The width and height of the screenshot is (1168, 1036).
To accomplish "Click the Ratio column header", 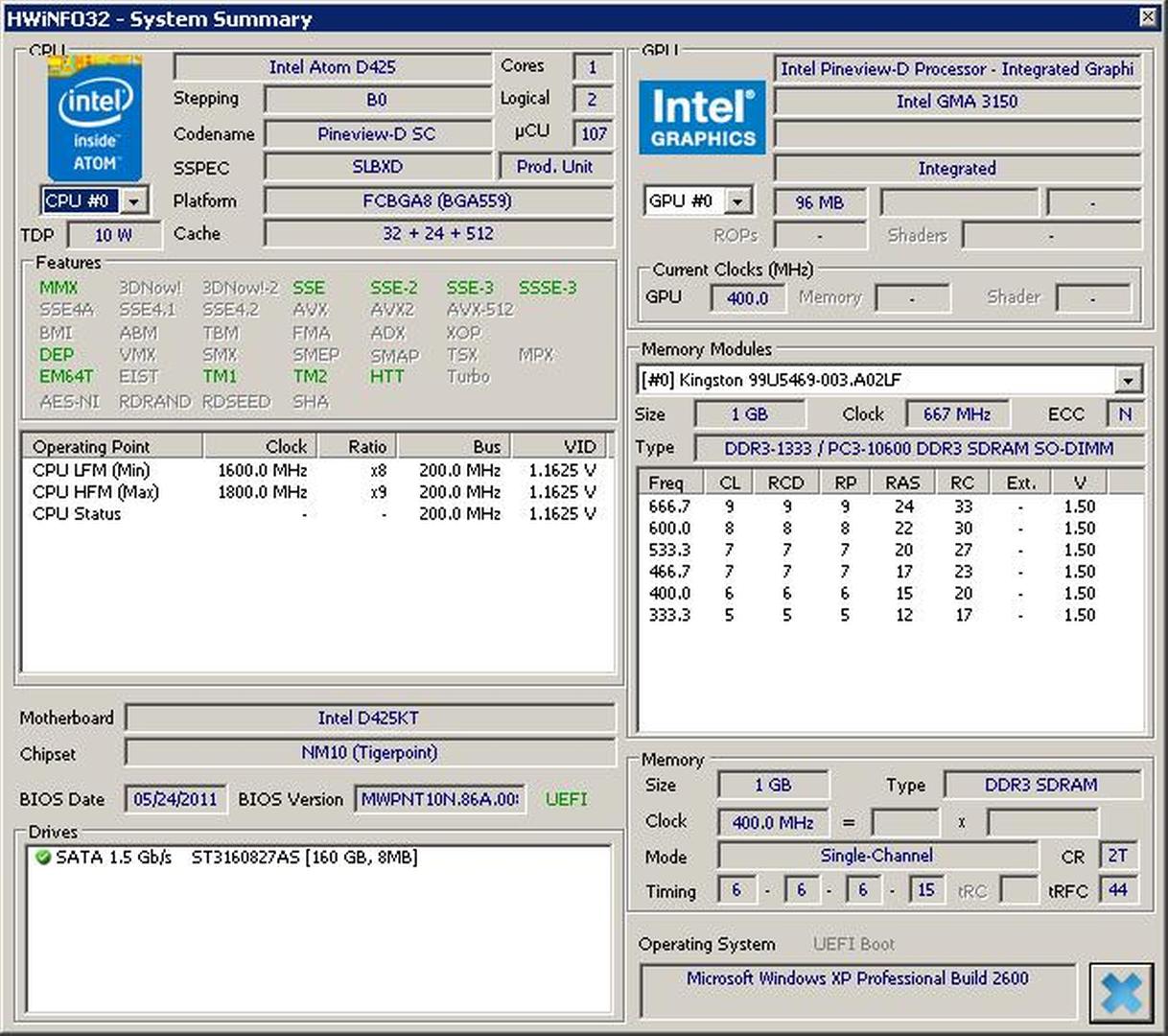I will click(x=357, y=446).
